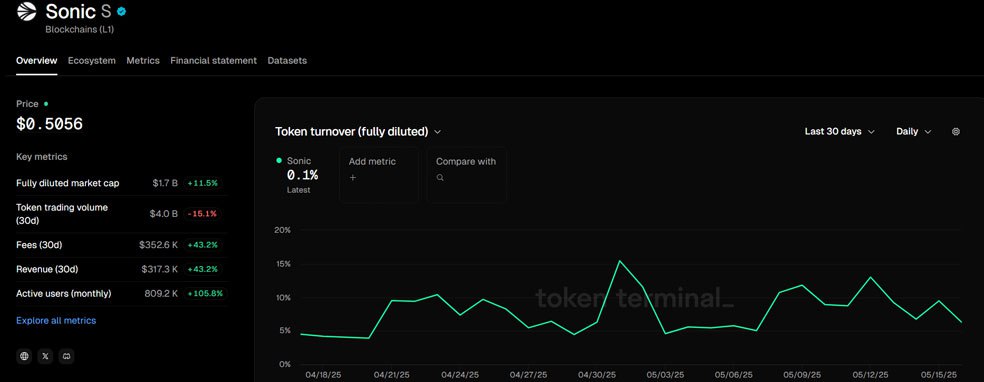Image resolution: width=984 pixels, height=382 pixels.
Task: Click the -15.1% change badge
Action: pos(203,214)
